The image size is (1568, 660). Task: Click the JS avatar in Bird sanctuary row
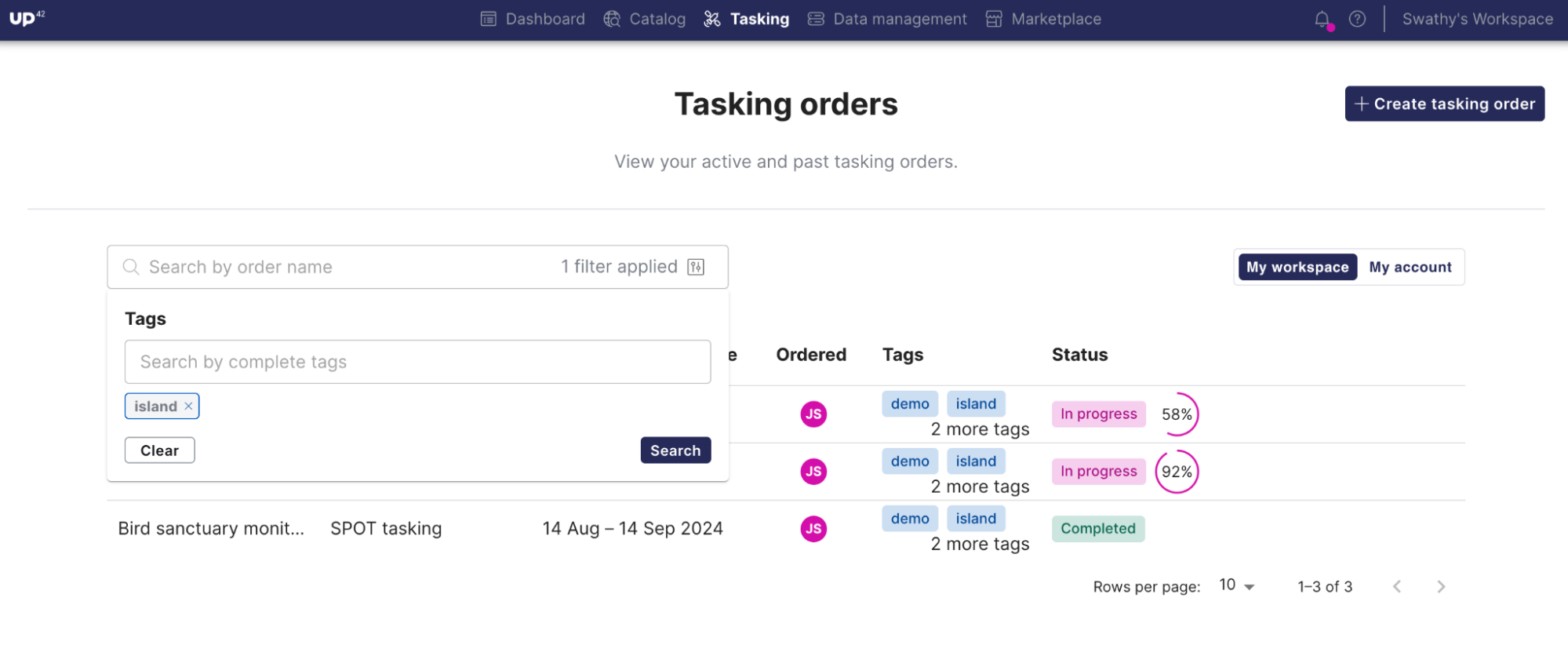(813, 528)
